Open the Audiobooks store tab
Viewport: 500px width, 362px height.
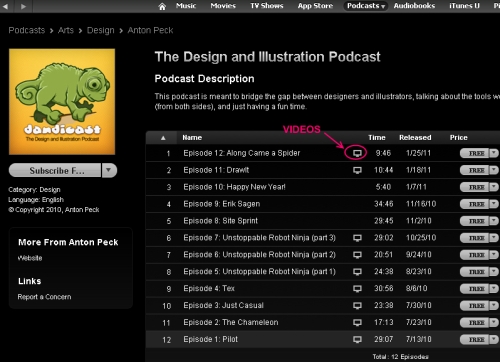click(x=414, y=6)
